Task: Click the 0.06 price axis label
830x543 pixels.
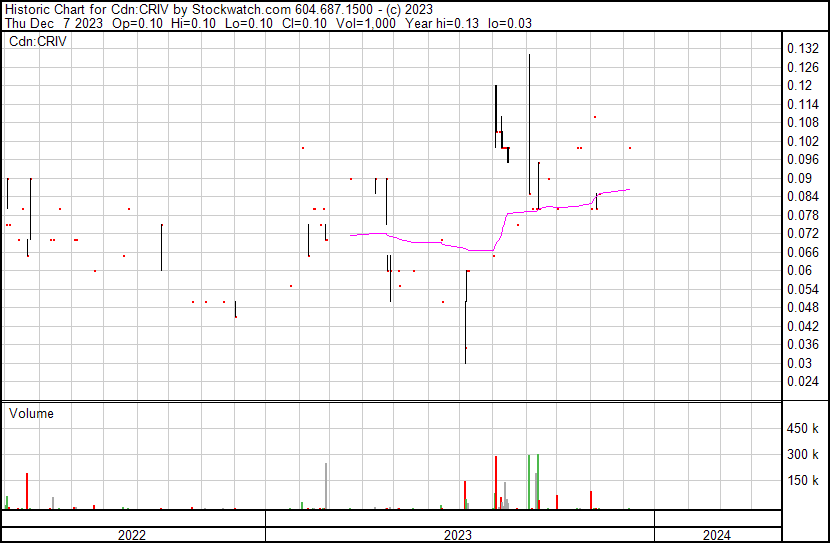Action: [x=799, y=271]
